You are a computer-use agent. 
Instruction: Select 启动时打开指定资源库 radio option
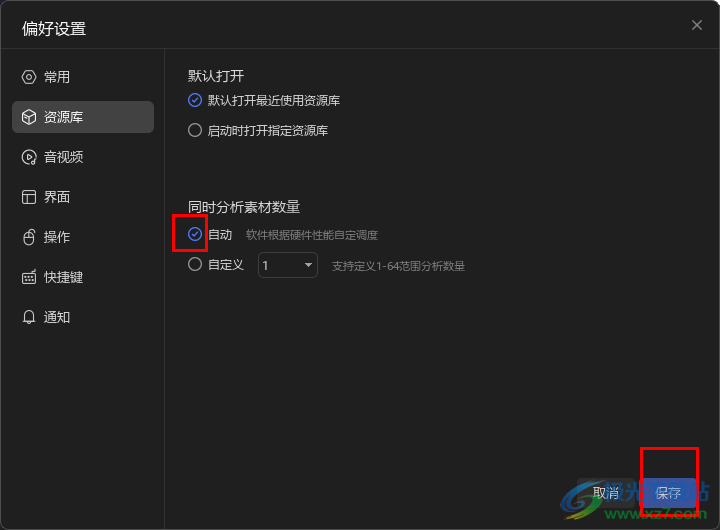195,130
